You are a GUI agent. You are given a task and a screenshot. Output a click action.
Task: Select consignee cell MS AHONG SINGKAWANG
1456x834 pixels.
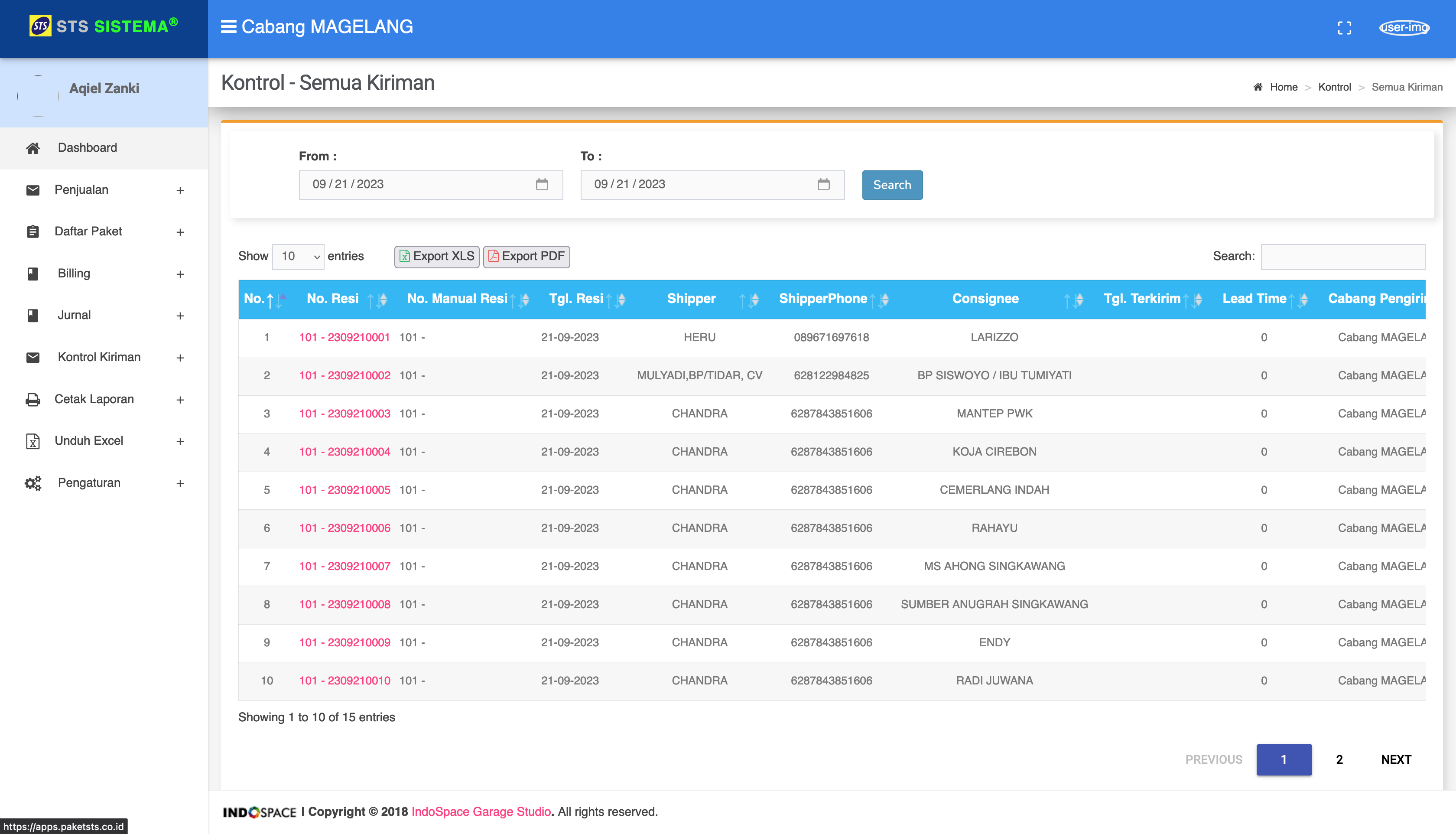(994, 566)
